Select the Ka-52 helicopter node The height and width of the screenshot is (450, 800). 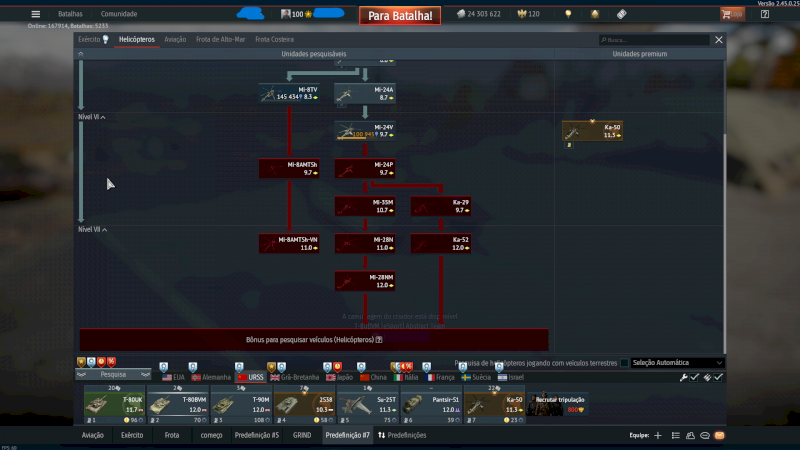pos(441,243)
